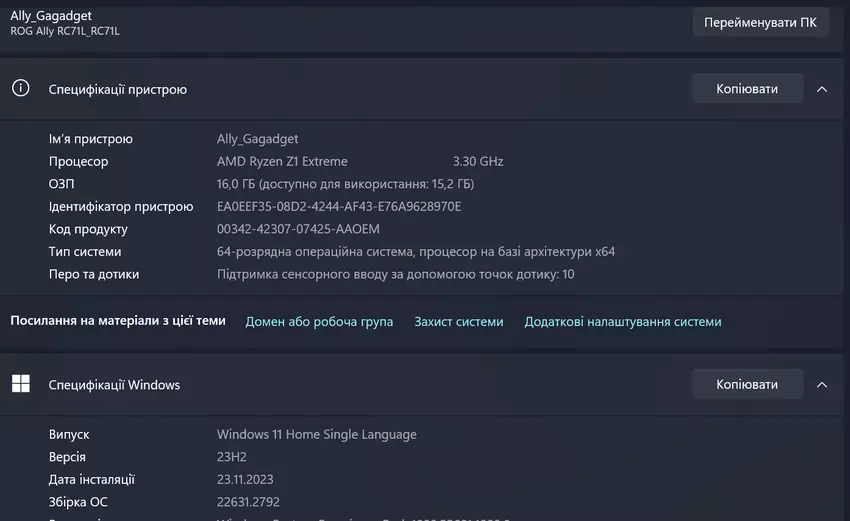Click the Специфікації пристрою header title

pos(118,89)
